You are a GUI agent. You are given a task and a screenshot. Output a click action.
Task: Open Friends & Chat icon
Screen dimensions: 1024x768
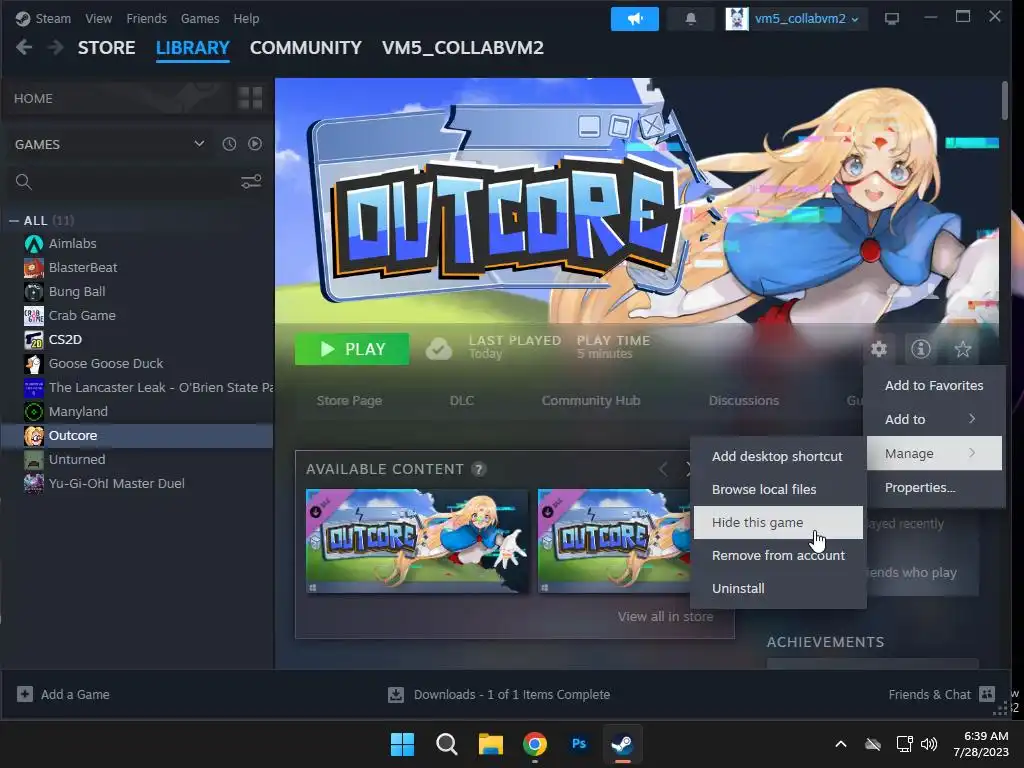[x=987, y=694]
